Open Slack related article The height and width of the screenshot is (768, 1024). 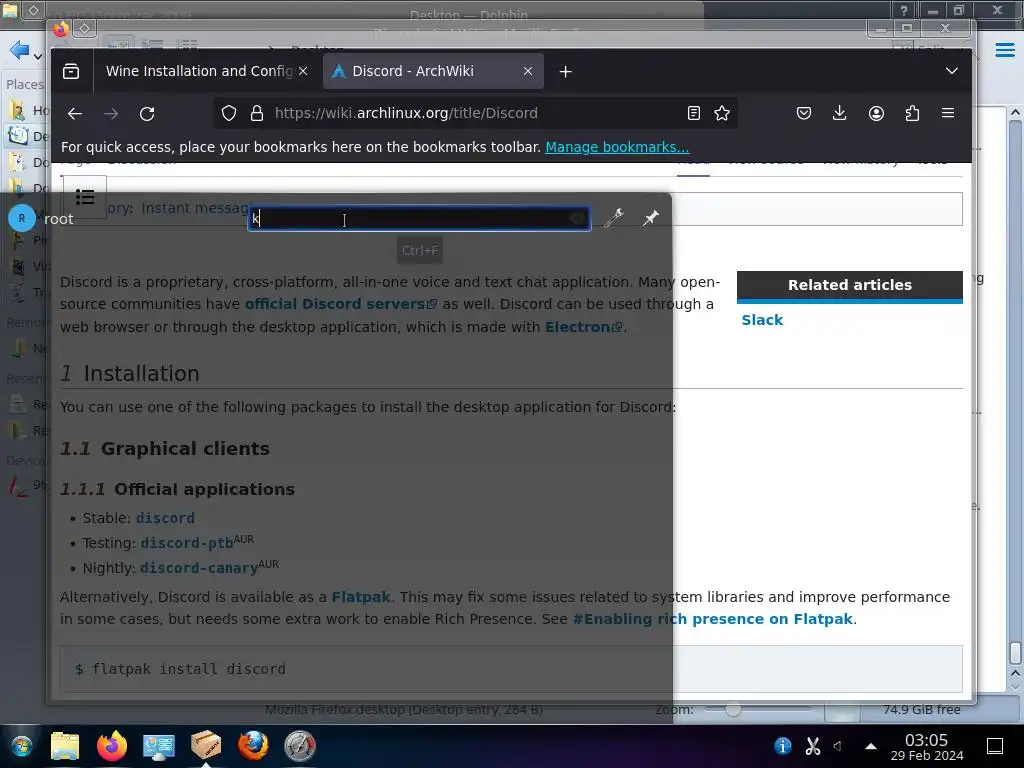[762, 320]
